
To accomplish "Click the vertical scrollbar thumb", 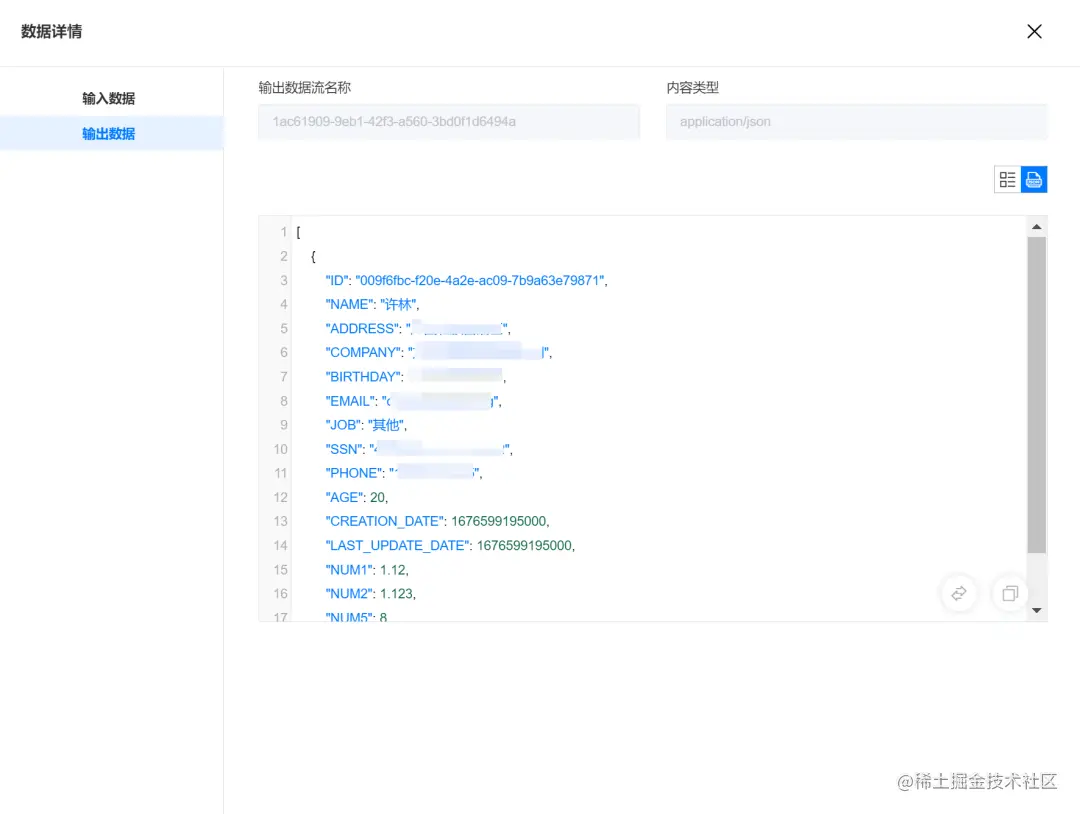I will pyautogui.click(x=1037, y=395).
